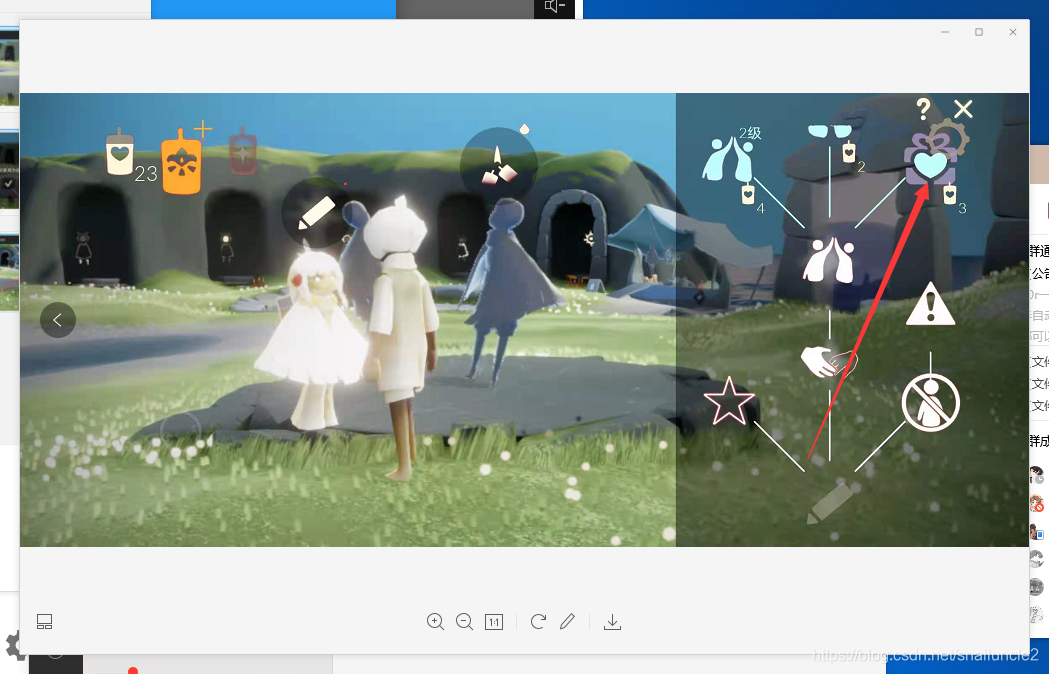Viewport: 1049px width, 674px height.
Task: Minimize the image viewer window
Action: 945,32
